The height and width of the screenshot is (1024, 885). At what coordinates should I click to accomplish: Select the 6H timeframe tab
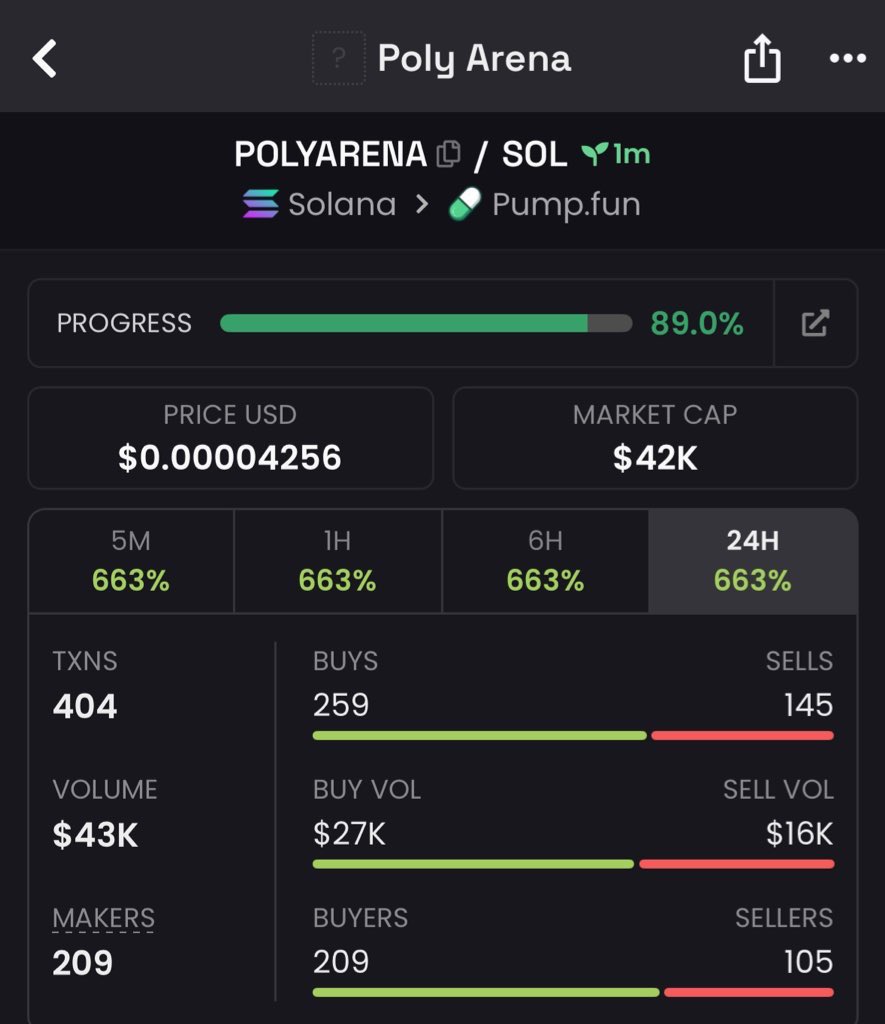tap(545, 560)
